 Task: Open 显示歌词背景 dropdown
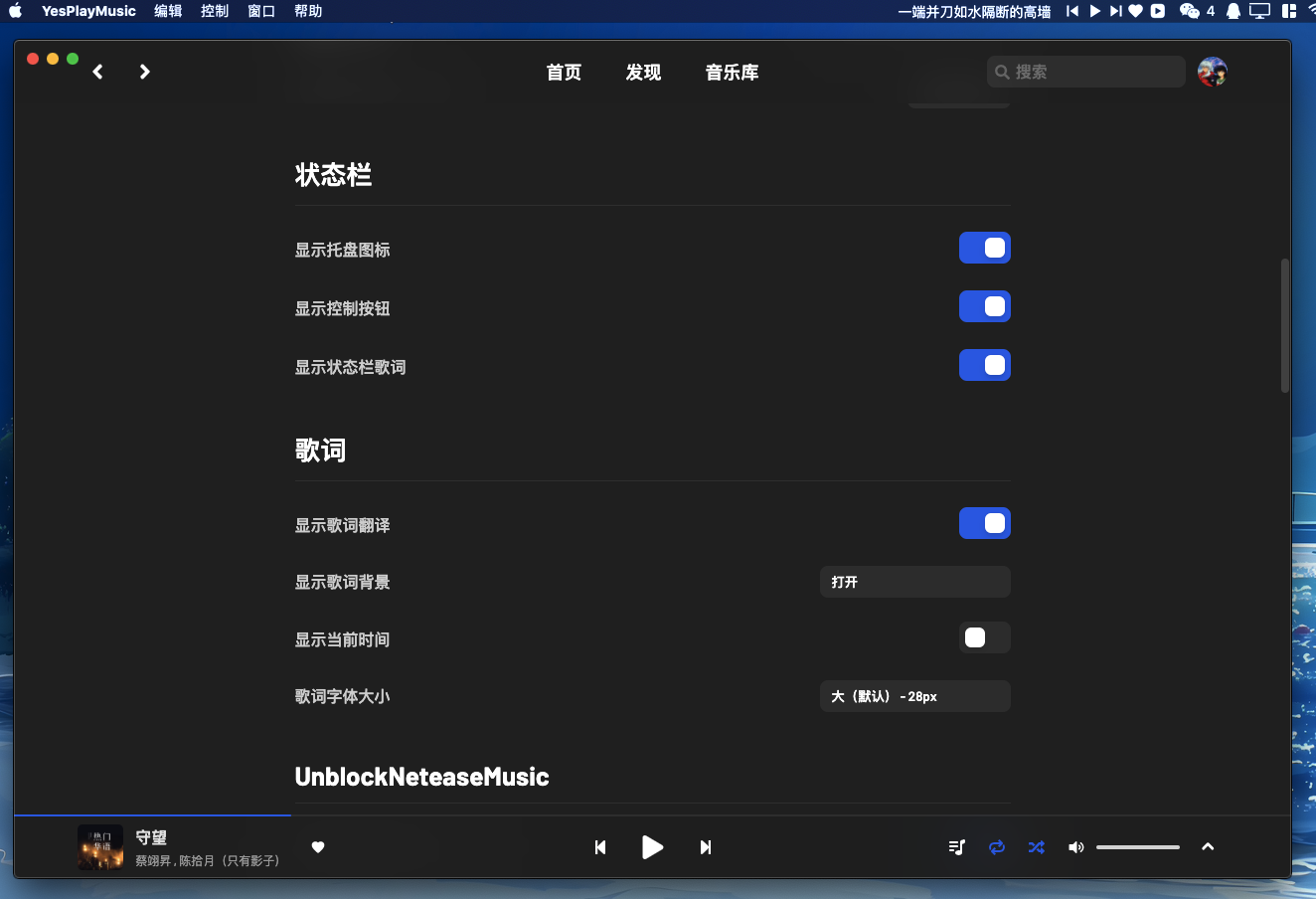915,582
